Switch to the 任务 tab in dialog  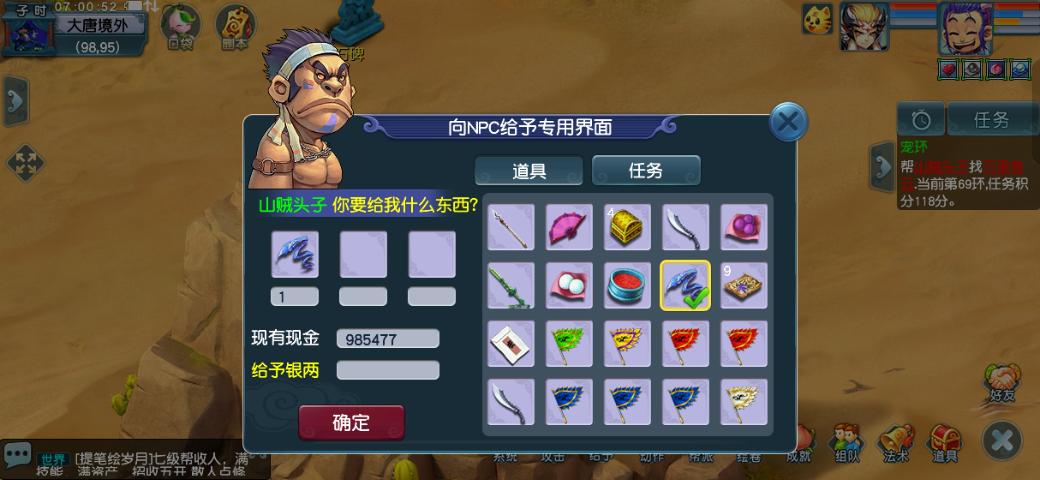click(x=645, y=170)
